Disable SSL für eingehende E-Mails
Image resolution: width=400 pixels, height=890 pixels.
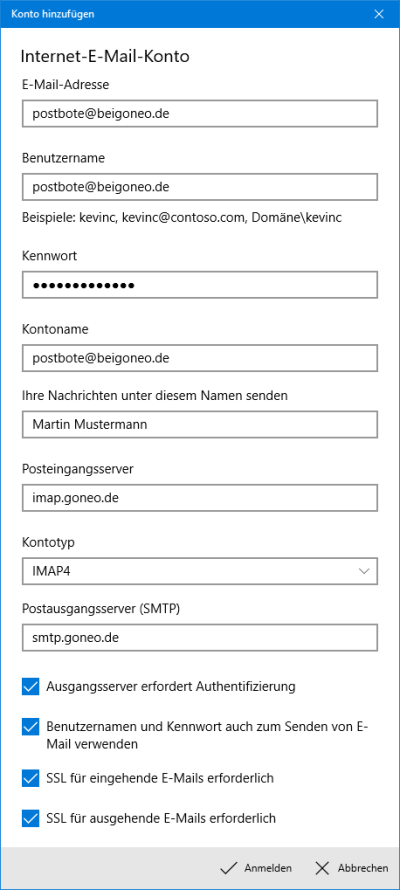click(30, 778)
